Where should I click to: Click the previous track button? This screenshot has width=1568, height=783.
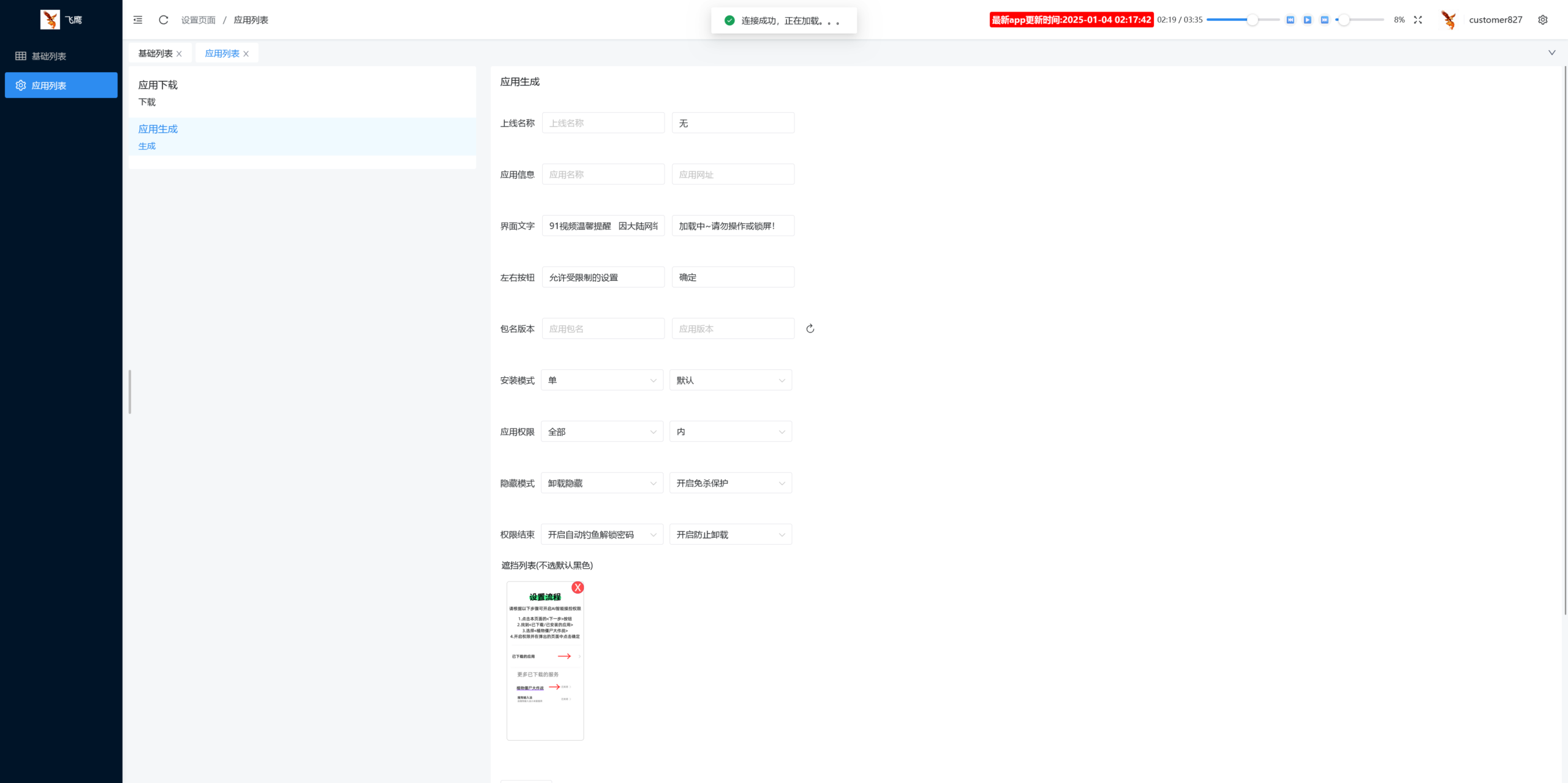point(1291,20)
